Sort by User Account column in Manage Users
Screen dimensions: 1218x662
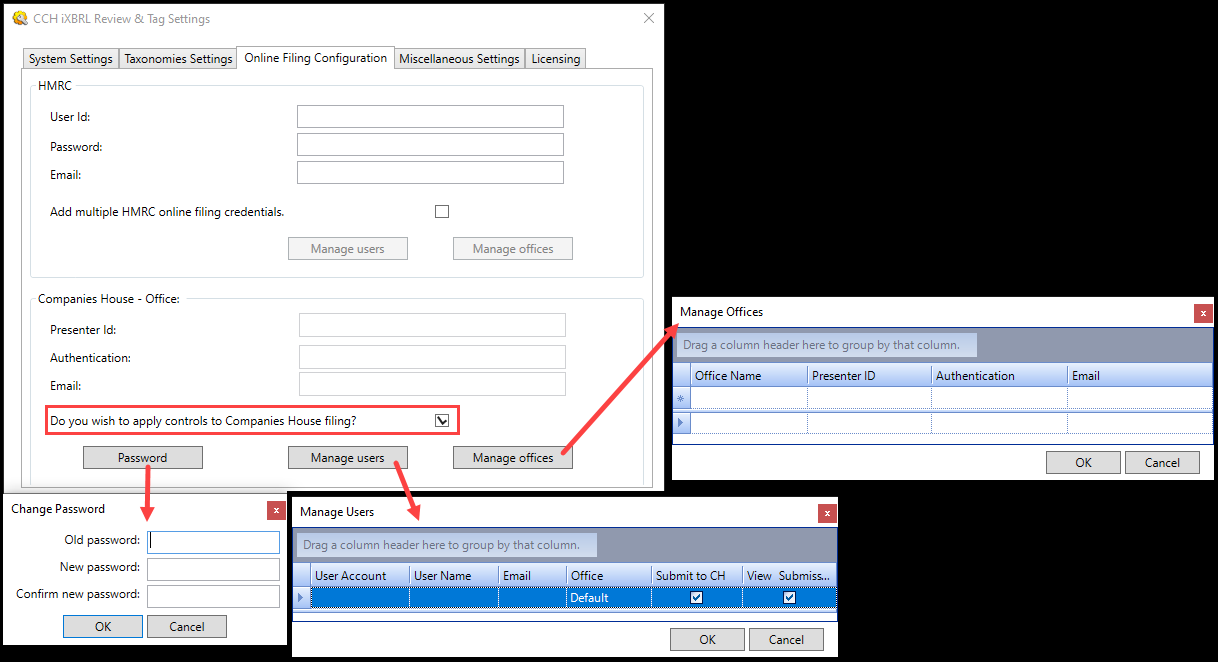click(360, 576)
